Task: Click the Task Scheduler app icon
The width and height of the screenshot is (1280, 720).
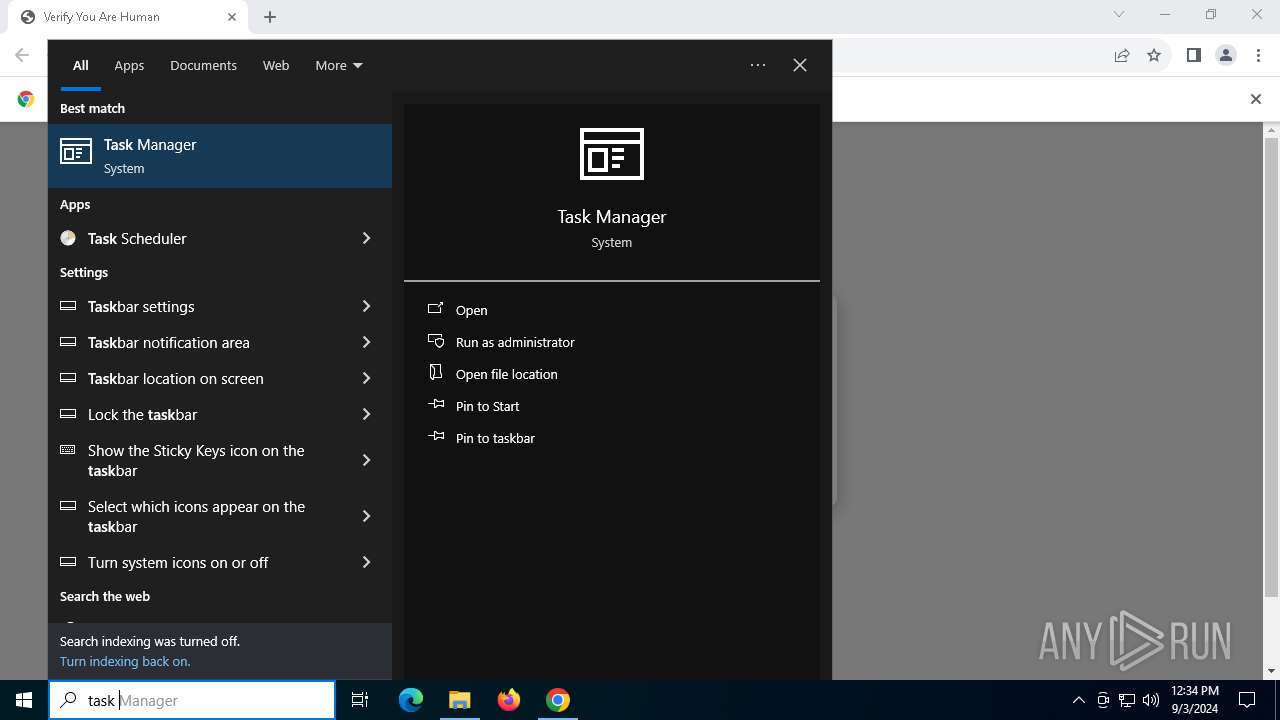Action: (x=68, y=238)
